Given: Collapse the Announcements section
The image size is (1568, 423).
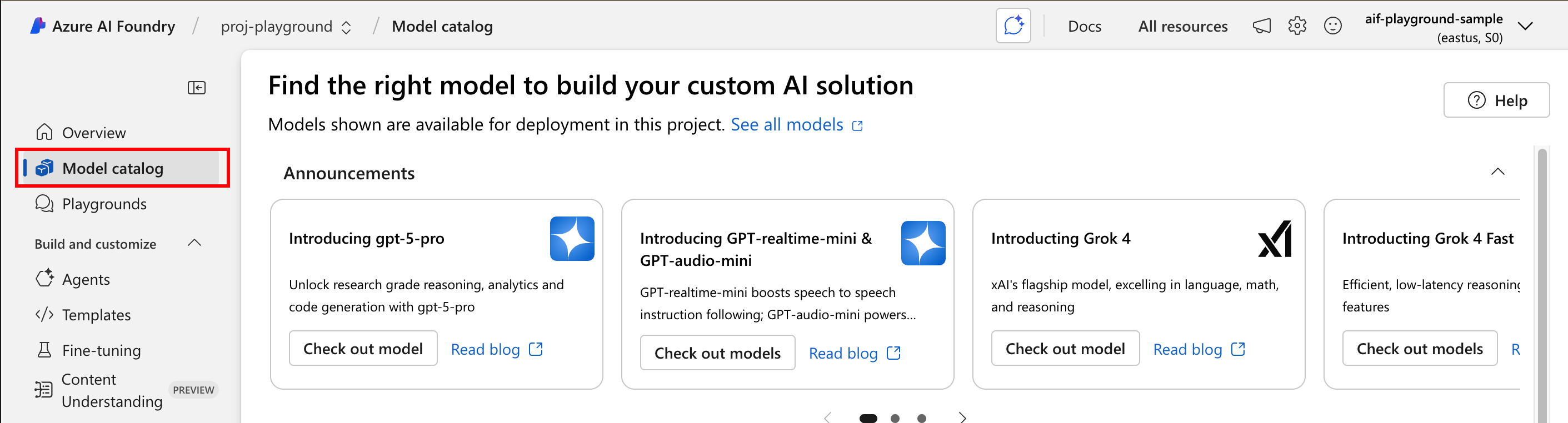Looking at the screenshot, I should [x=1499, y=172].
